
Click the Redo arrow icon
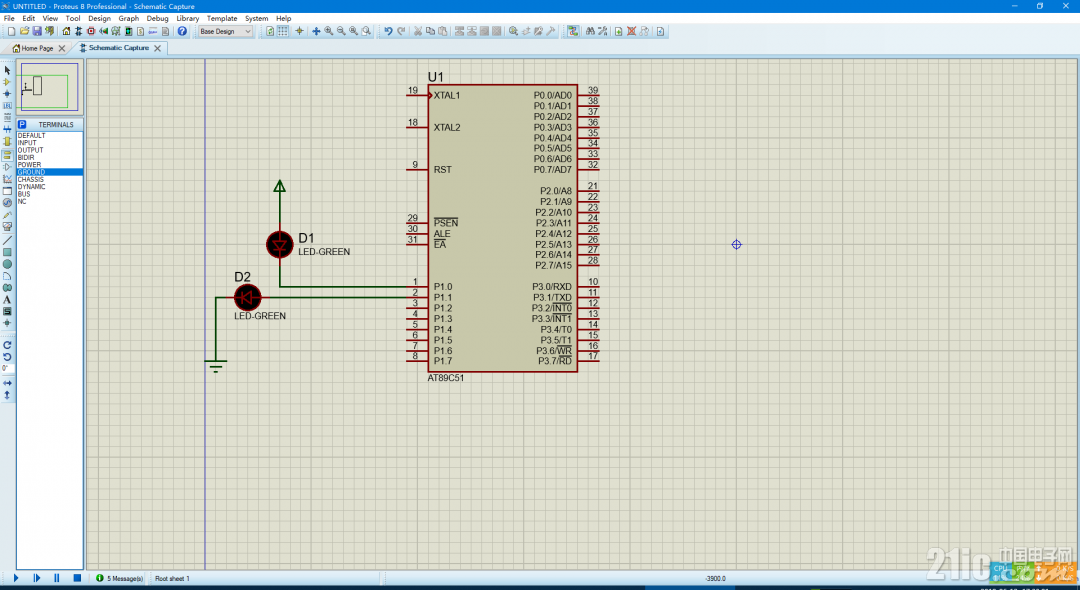(x=401, y=31)
